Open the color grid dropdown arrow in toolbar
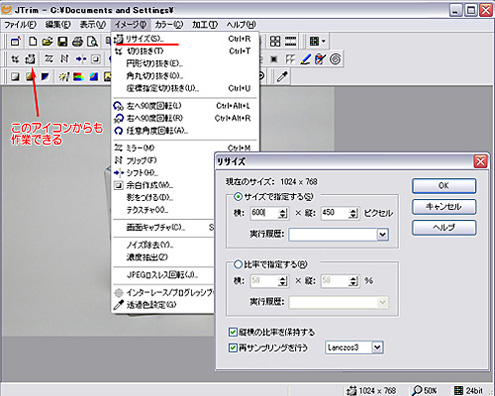This screenshot has height=396, width=495. pos(324,42)
